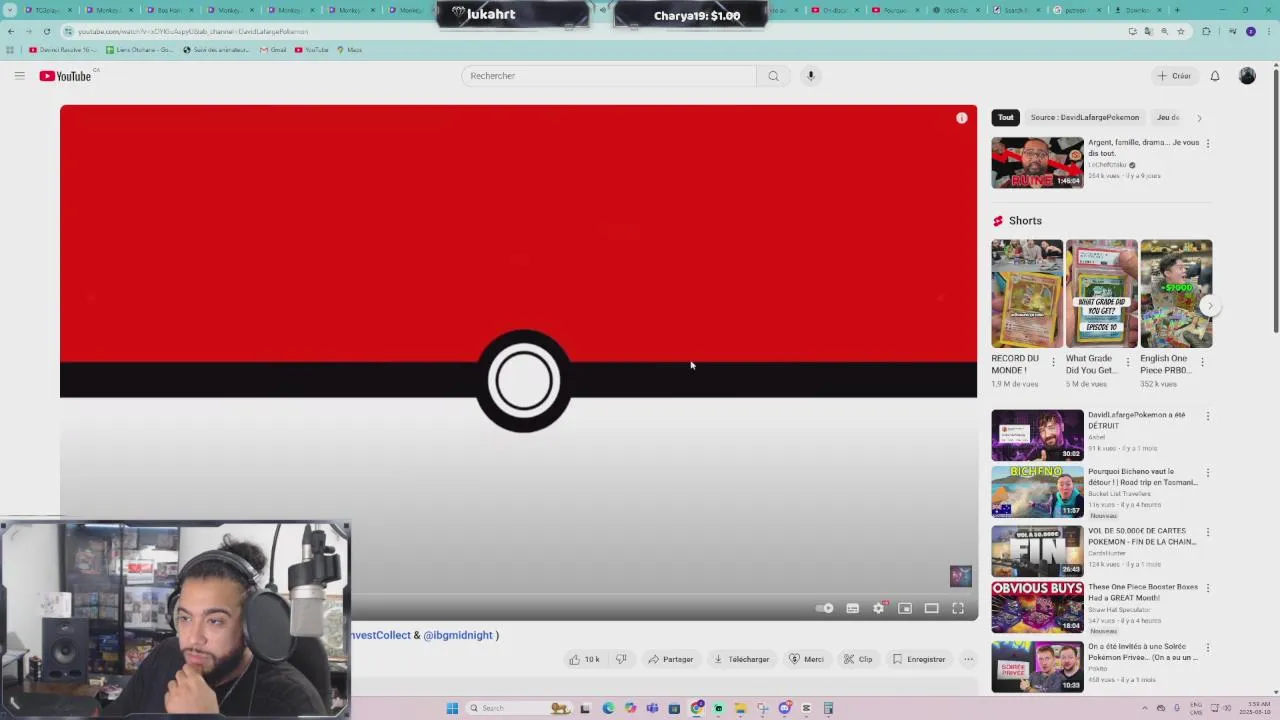1280x720 pixels.
Task: Open the @ibgmidnight channel link
Action: [x=458, y=635]
